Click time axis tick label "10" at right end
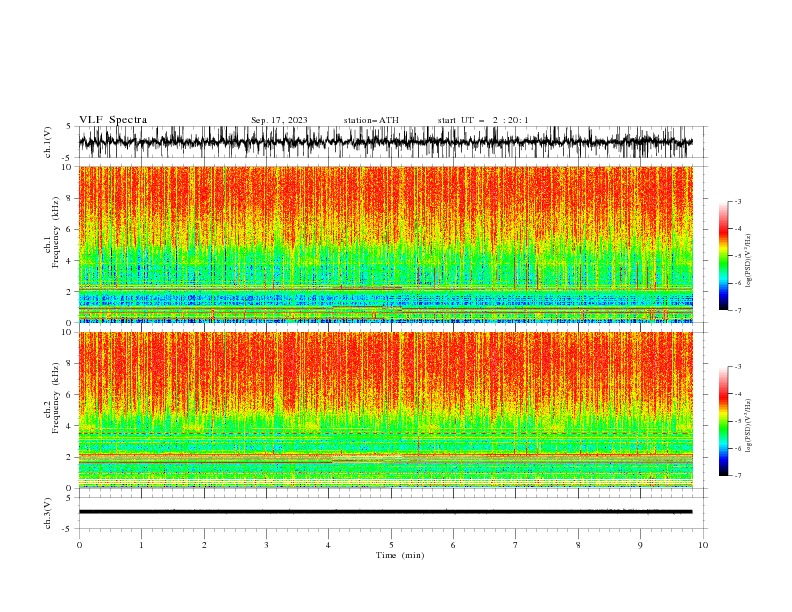792x612 pixels. click(x=703, y=545)
